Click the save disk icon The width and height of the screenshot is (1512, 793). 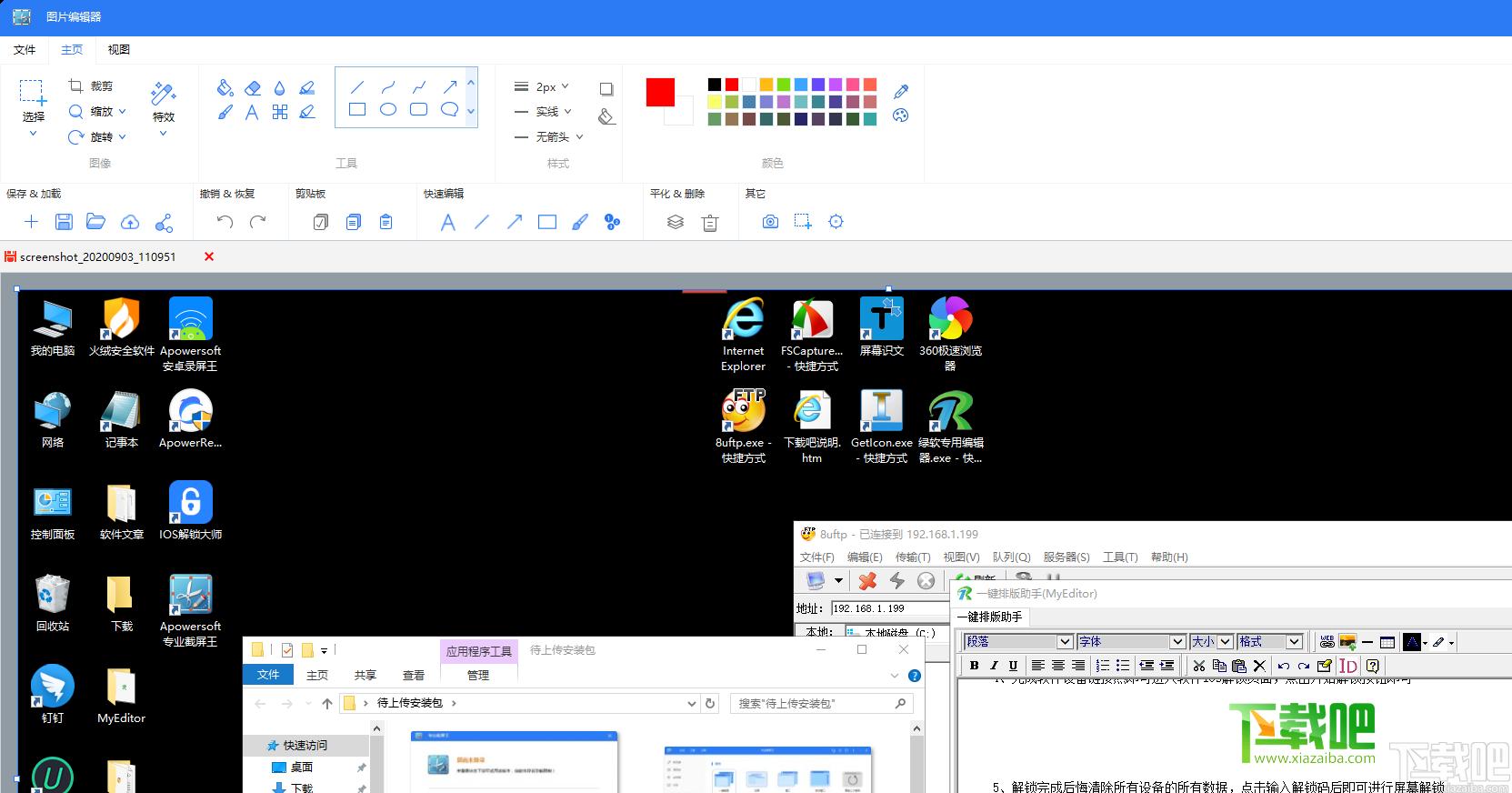point(64,221)
